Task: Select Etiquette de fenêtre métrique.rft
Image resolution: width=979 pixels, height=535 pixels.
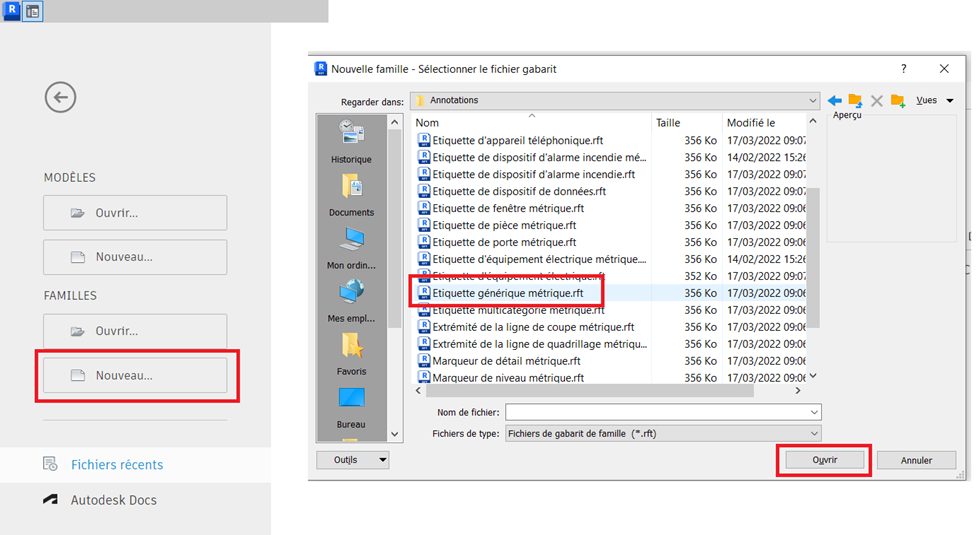Action: [508, 208]
